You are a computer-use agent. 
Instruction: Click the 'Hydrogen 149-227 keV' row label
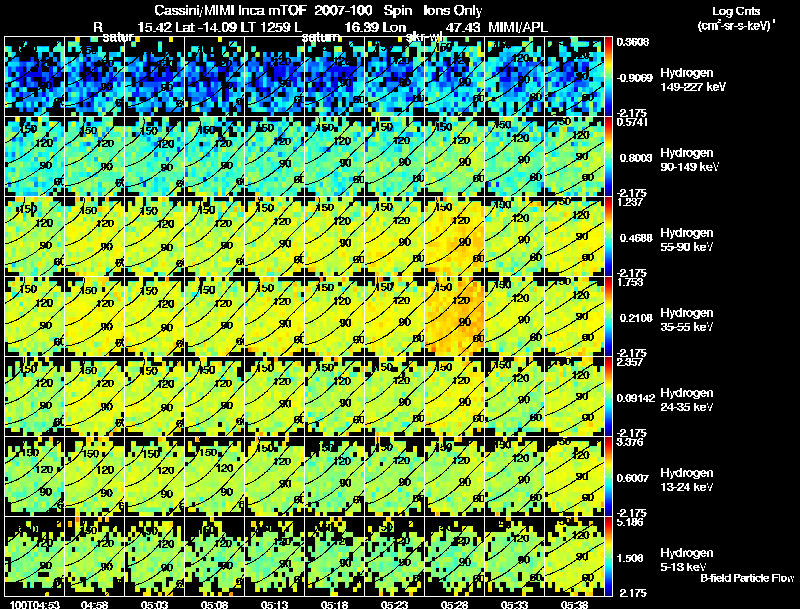point(692,80)
